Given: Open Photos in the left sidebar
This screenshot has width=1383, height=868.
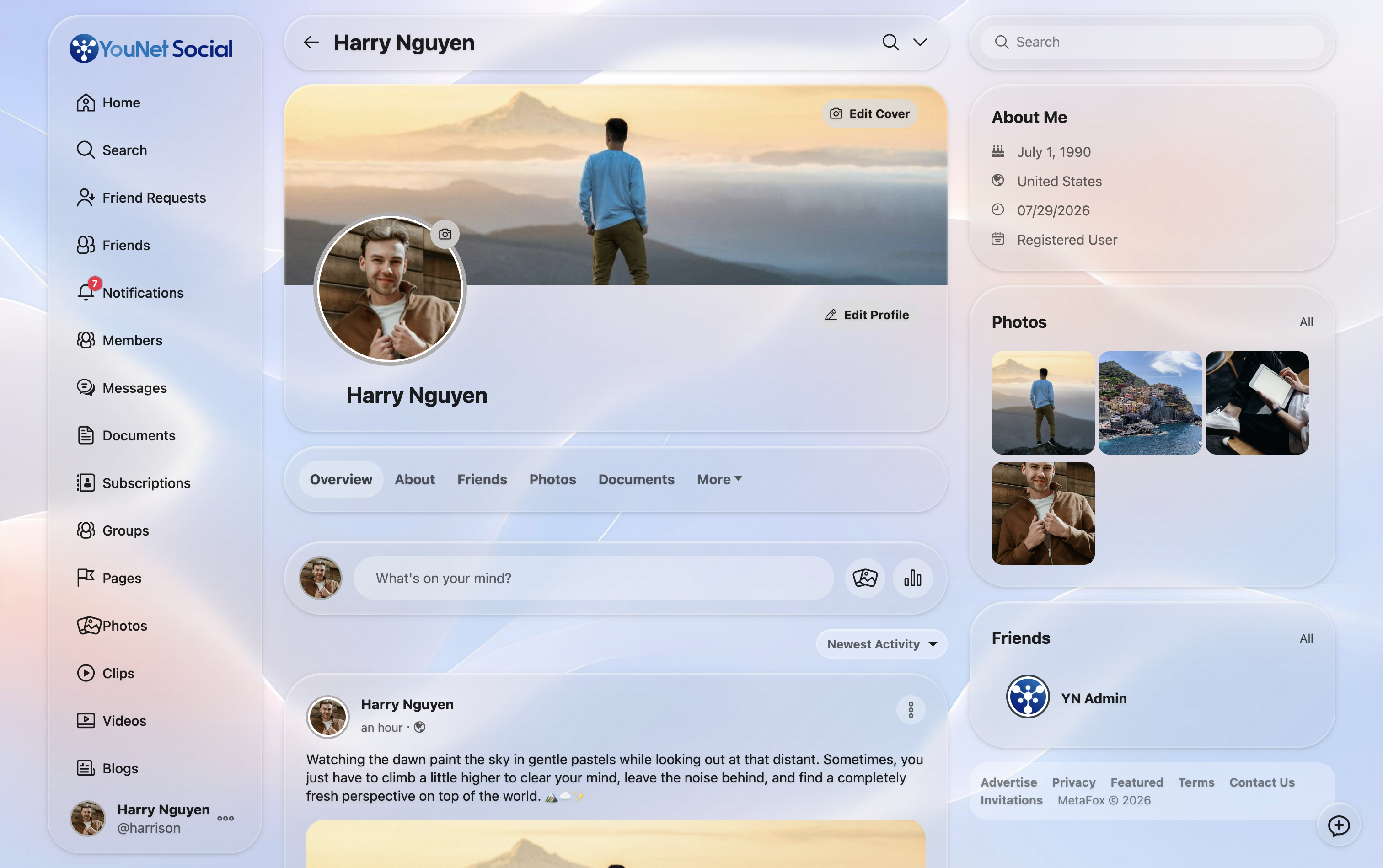Looking at the screenshot, I should coord(112,626).
